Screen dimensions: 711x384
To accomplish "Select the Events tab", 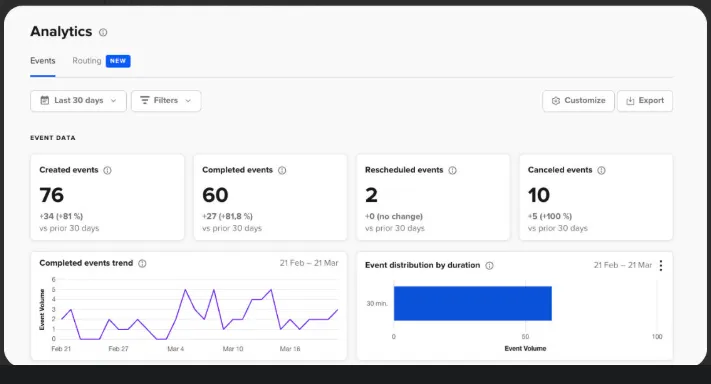I will [43, 61].
